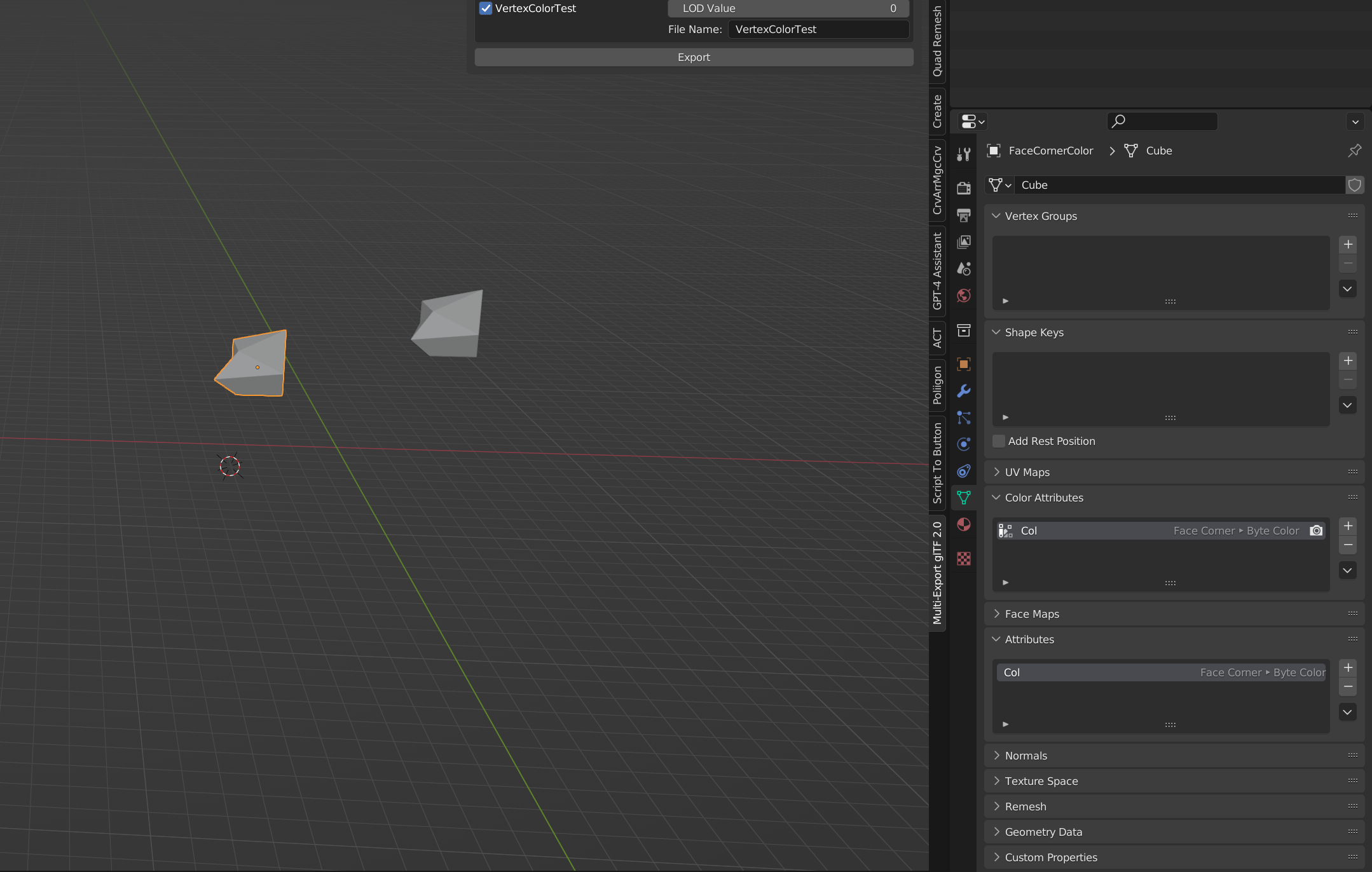Viewport: 1372px width, 872px height.
Task: Add a new Color Attribute with plus button
Action: pos(1348,526)
